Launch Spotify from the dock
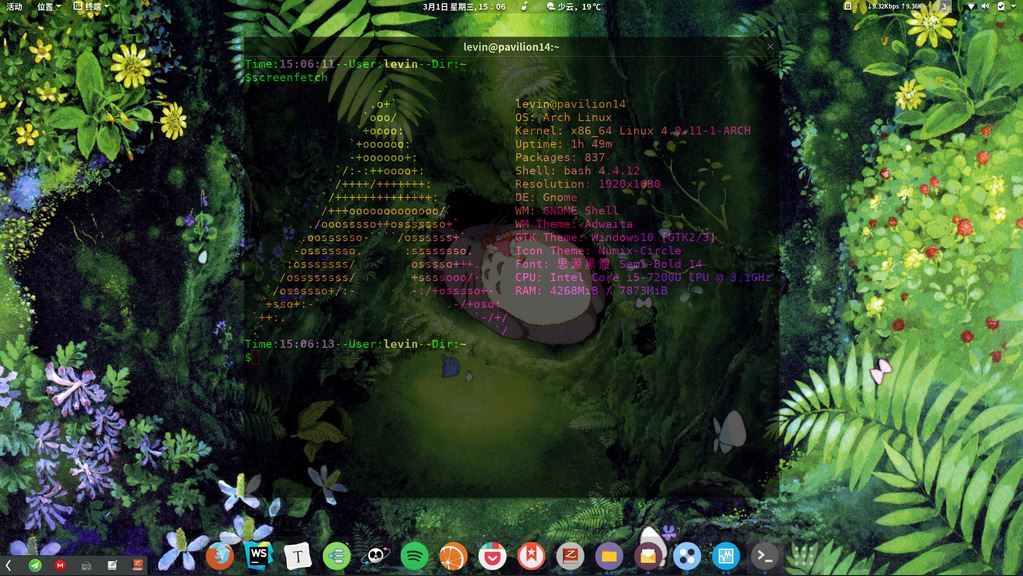Screen dimensions: 1023x576 click(414, 556)
